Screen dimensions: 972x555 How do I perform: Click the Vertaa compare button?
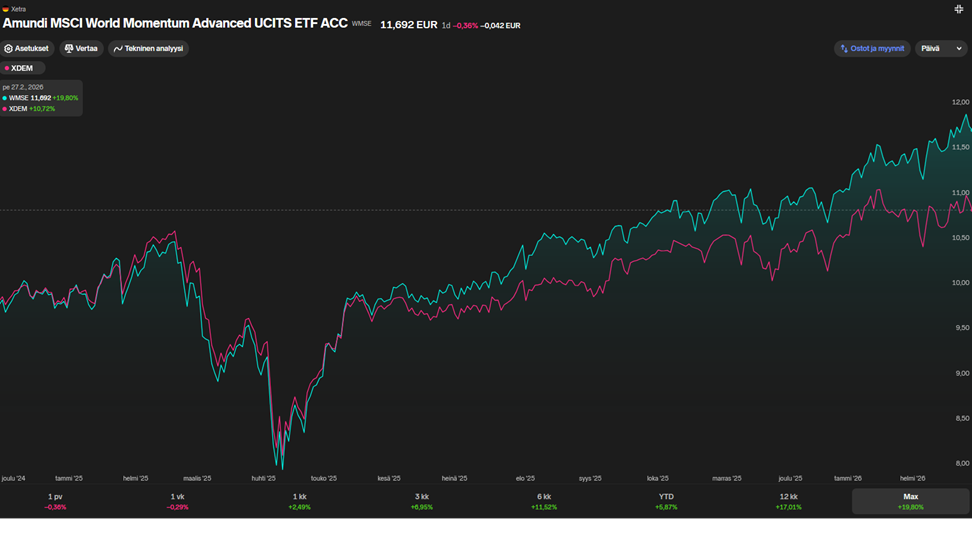pos(81,48)
